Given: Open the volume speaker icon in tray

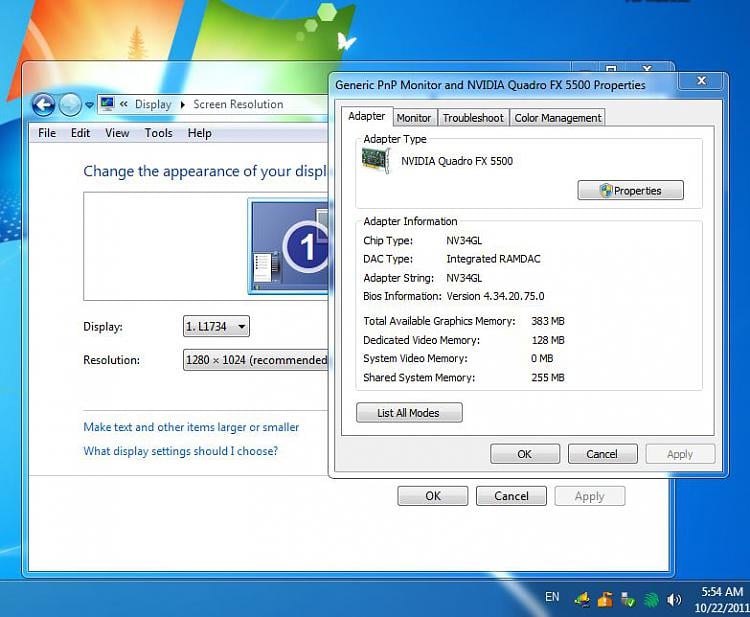Looking at the screenshot, I should coord(674,599).
